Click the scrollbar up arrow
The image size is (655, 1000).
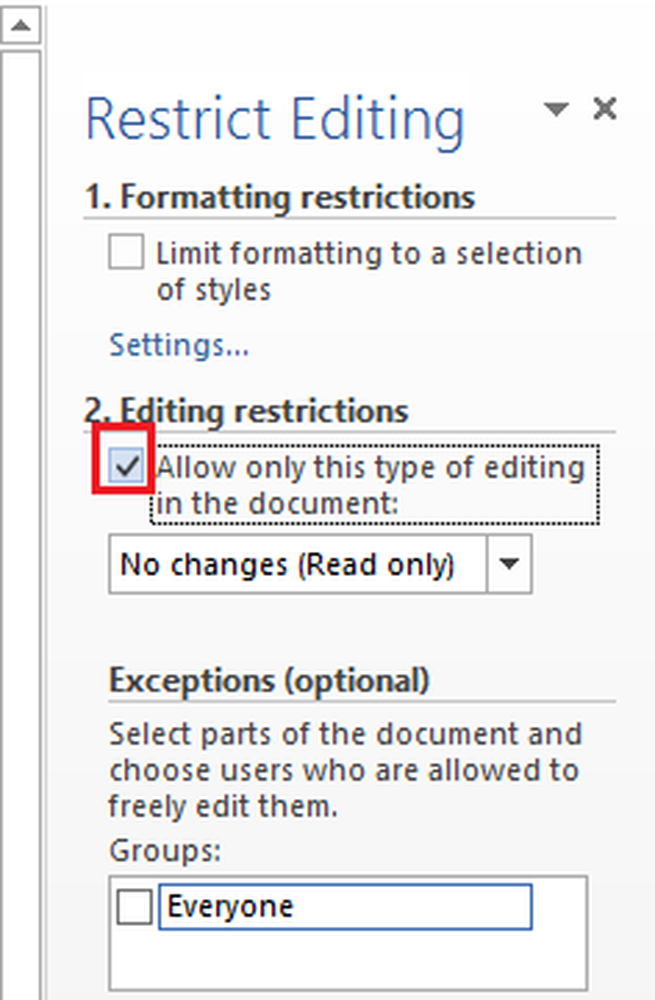pyautogui.click(x=22, y=27)
